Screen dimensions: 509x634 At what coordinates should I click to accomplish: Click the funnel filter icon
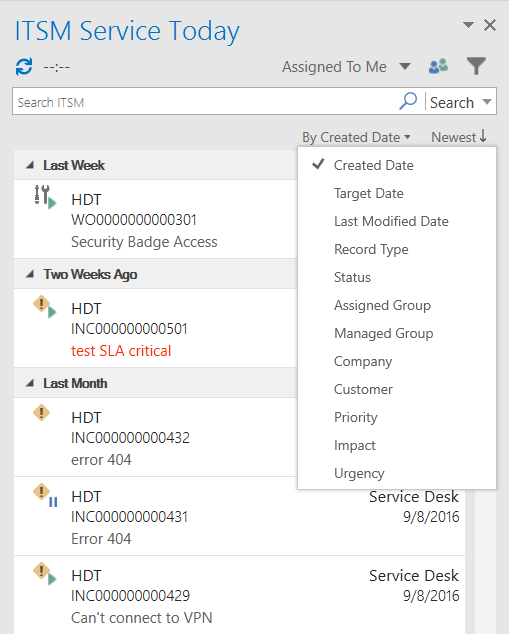tap(476, 66)
